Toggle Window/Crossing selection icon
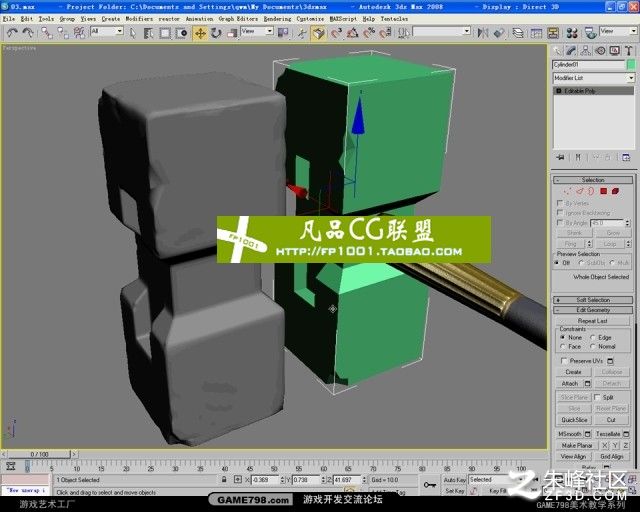This screenshot has height=512, width=640. [x=181, y=33]
